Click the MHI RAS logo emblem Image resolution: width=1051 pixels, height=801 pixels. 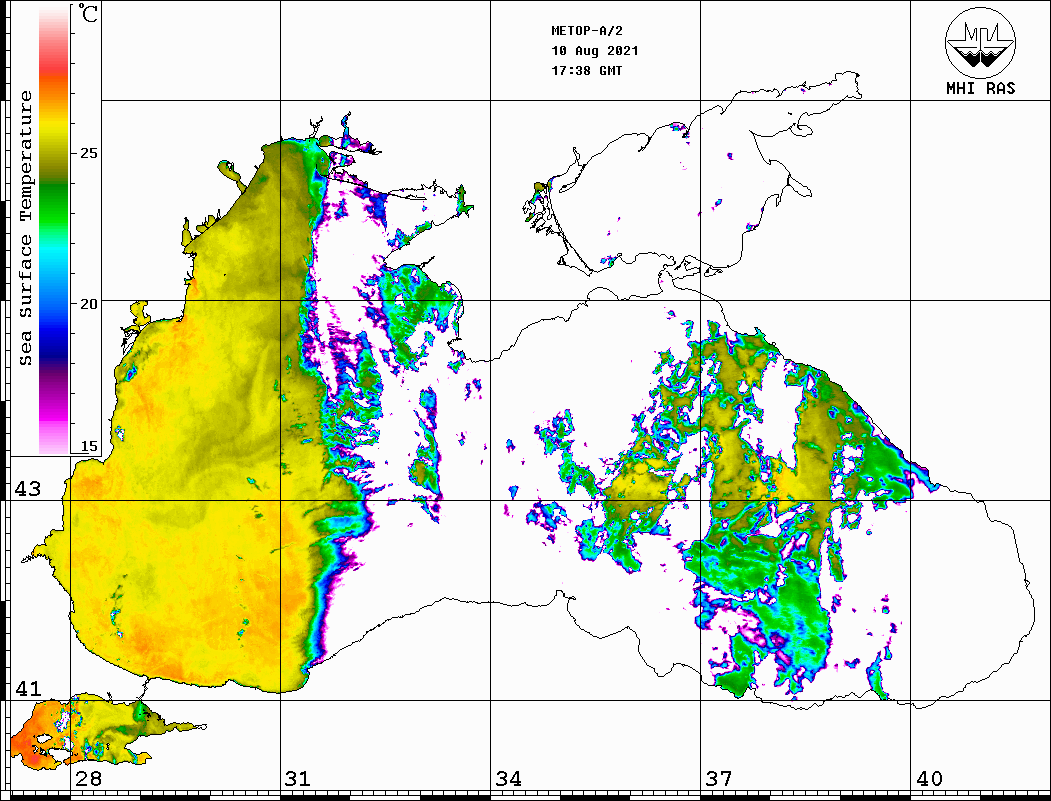(980, 43)
